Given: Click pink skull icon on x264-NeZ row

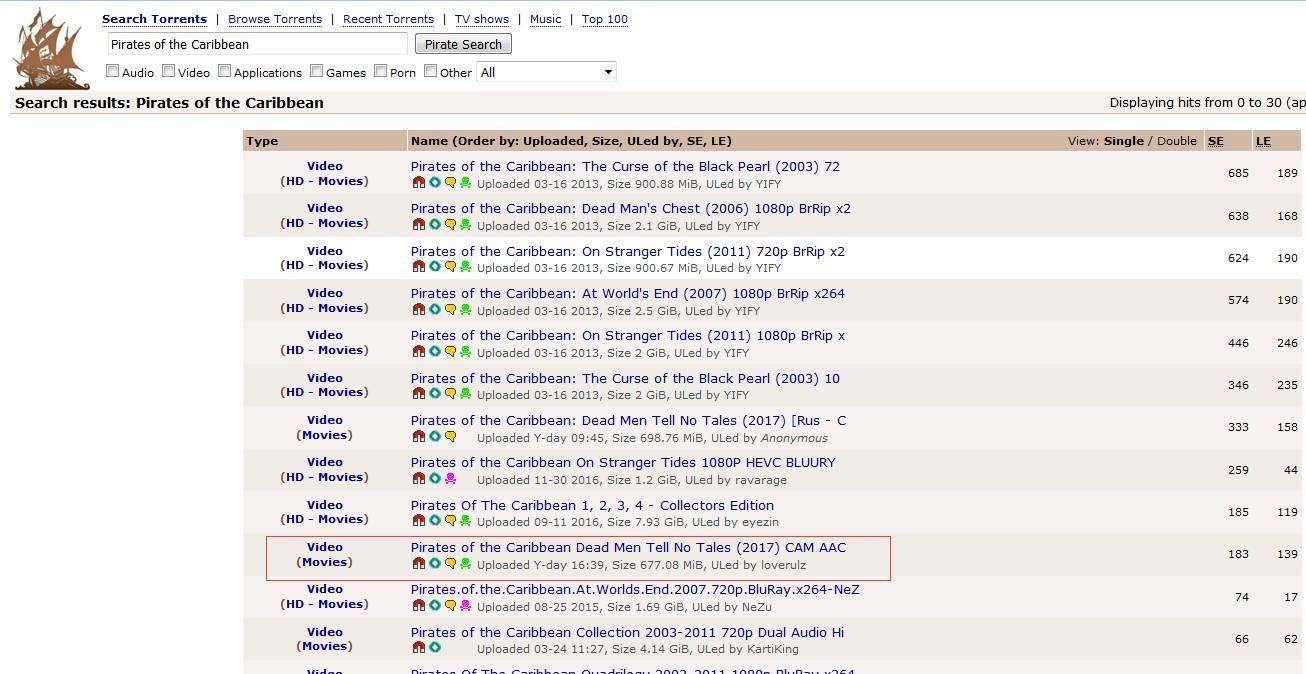Looking at the screenshot, I should tap(465, 606).
